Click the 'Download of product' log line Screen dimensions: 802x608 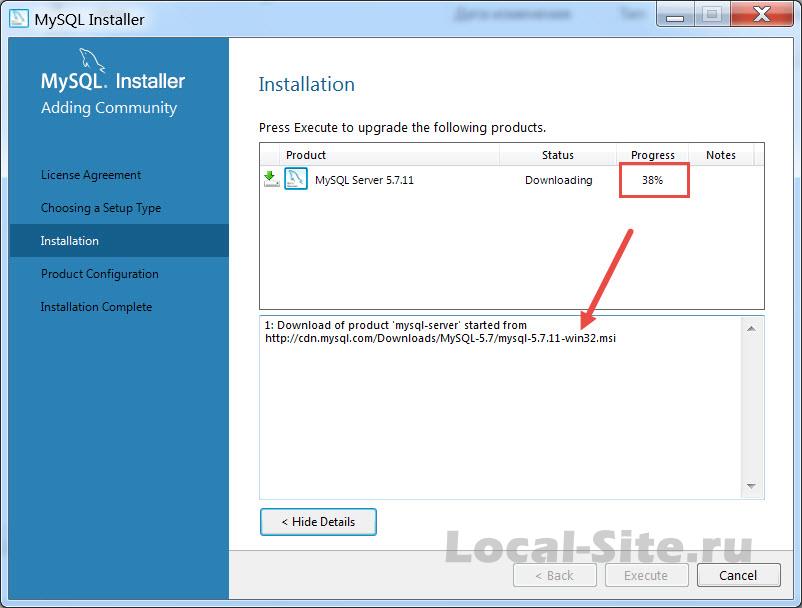tap(395, 325)
